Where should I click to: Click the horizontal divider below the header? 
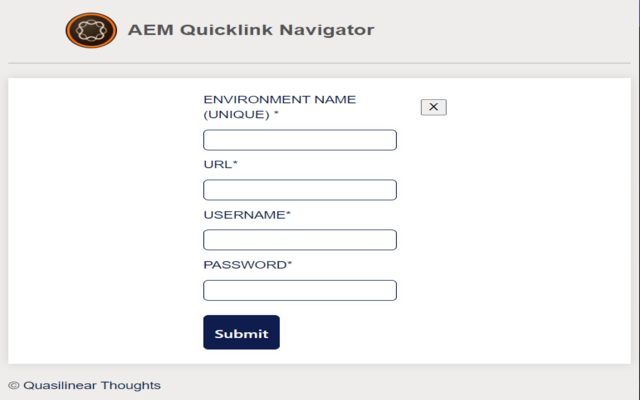320,64
